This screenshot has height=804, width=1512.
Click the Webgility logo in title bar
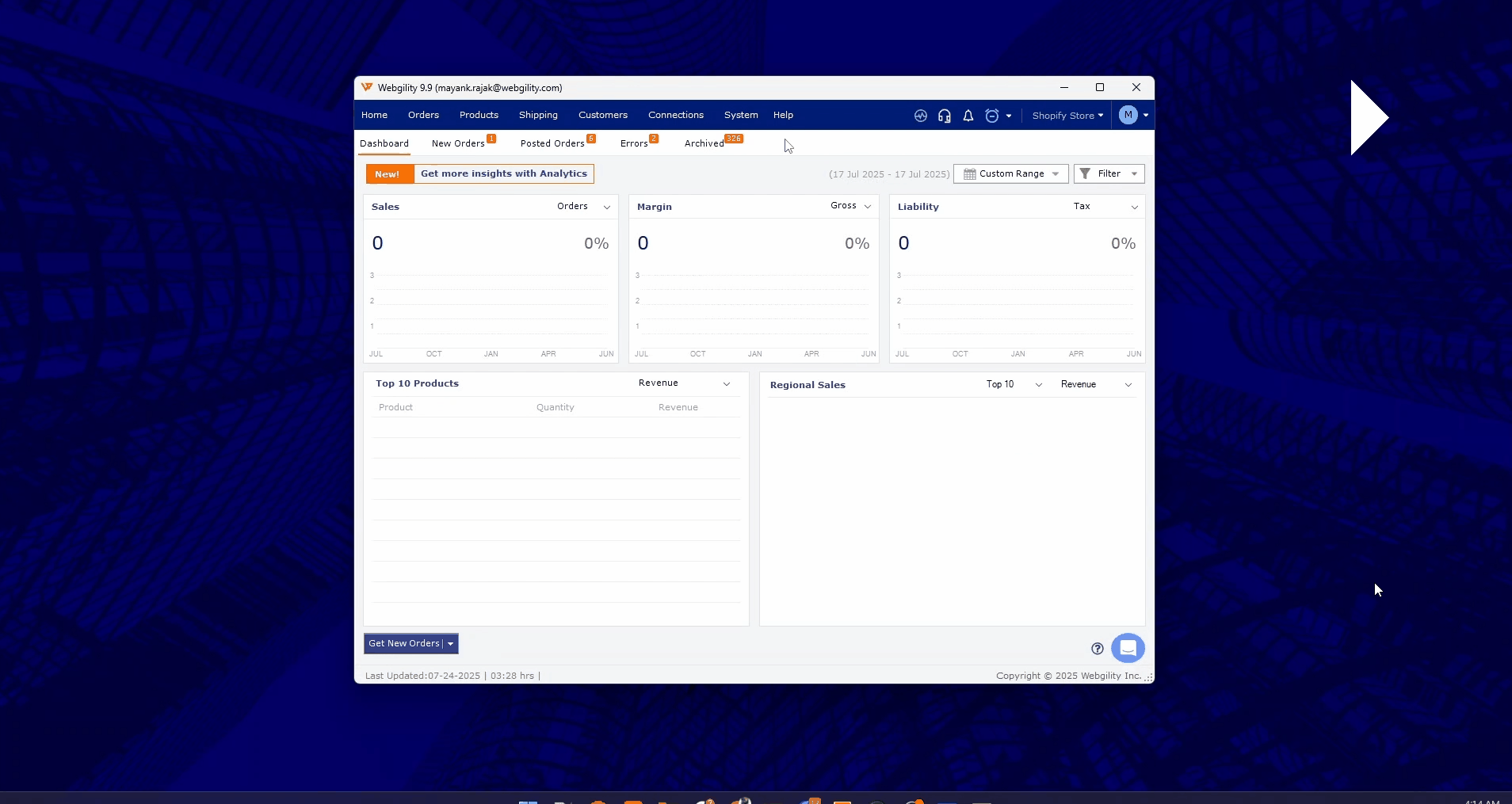click(367, 87)
